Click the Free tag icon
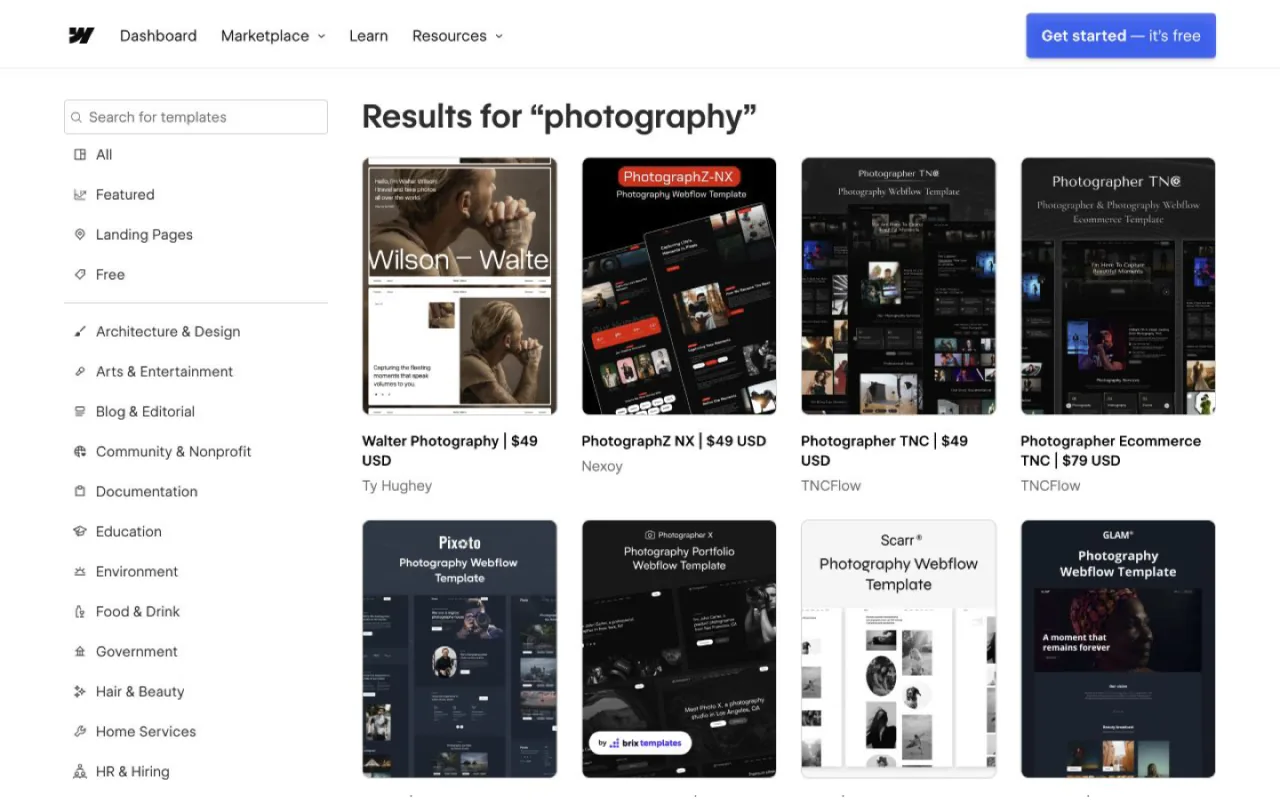This screenshot has height=800, width=1280. tap(80, 275)
